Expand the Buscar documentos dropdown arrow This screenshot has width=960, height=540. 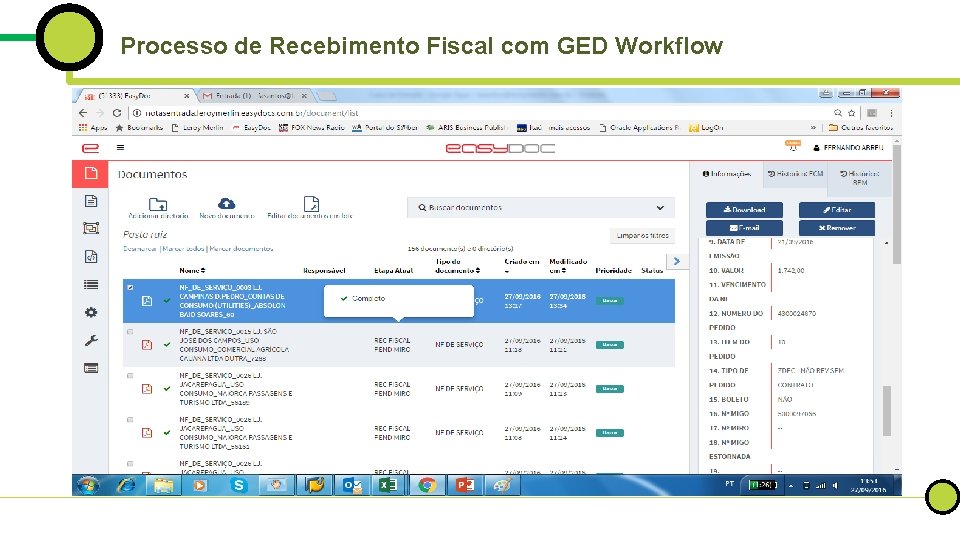pos(660,208)
